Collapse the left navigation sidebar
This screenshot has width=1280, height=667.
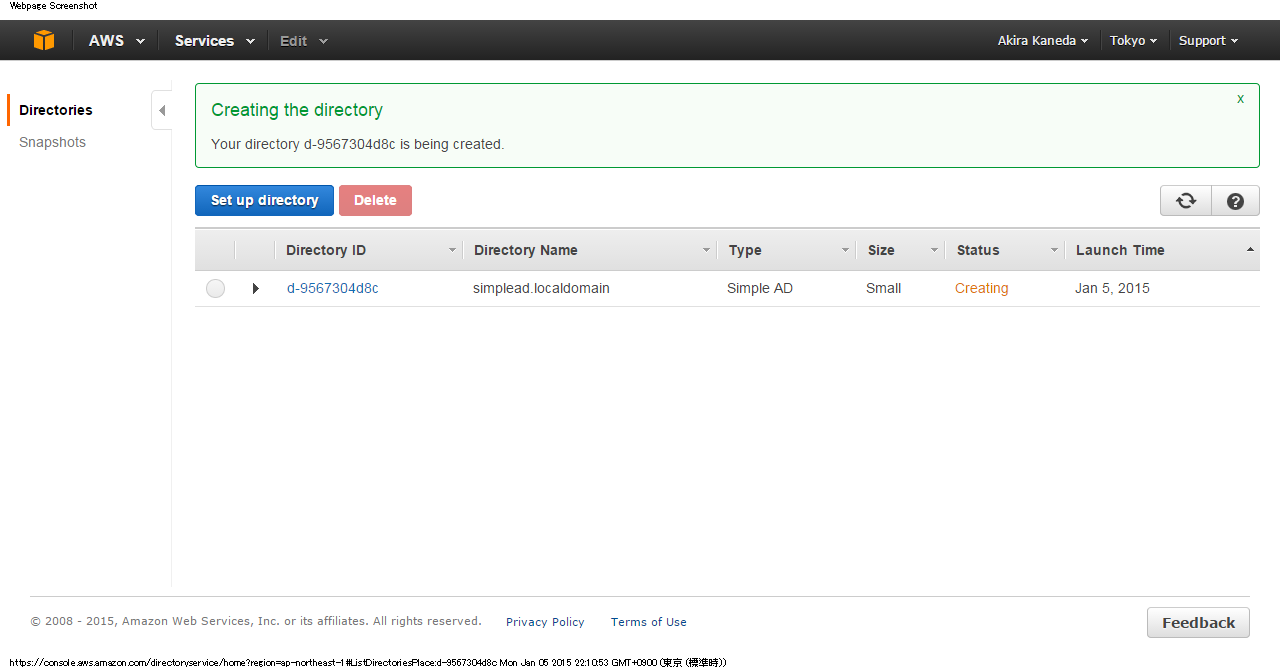tap(162, 111)
